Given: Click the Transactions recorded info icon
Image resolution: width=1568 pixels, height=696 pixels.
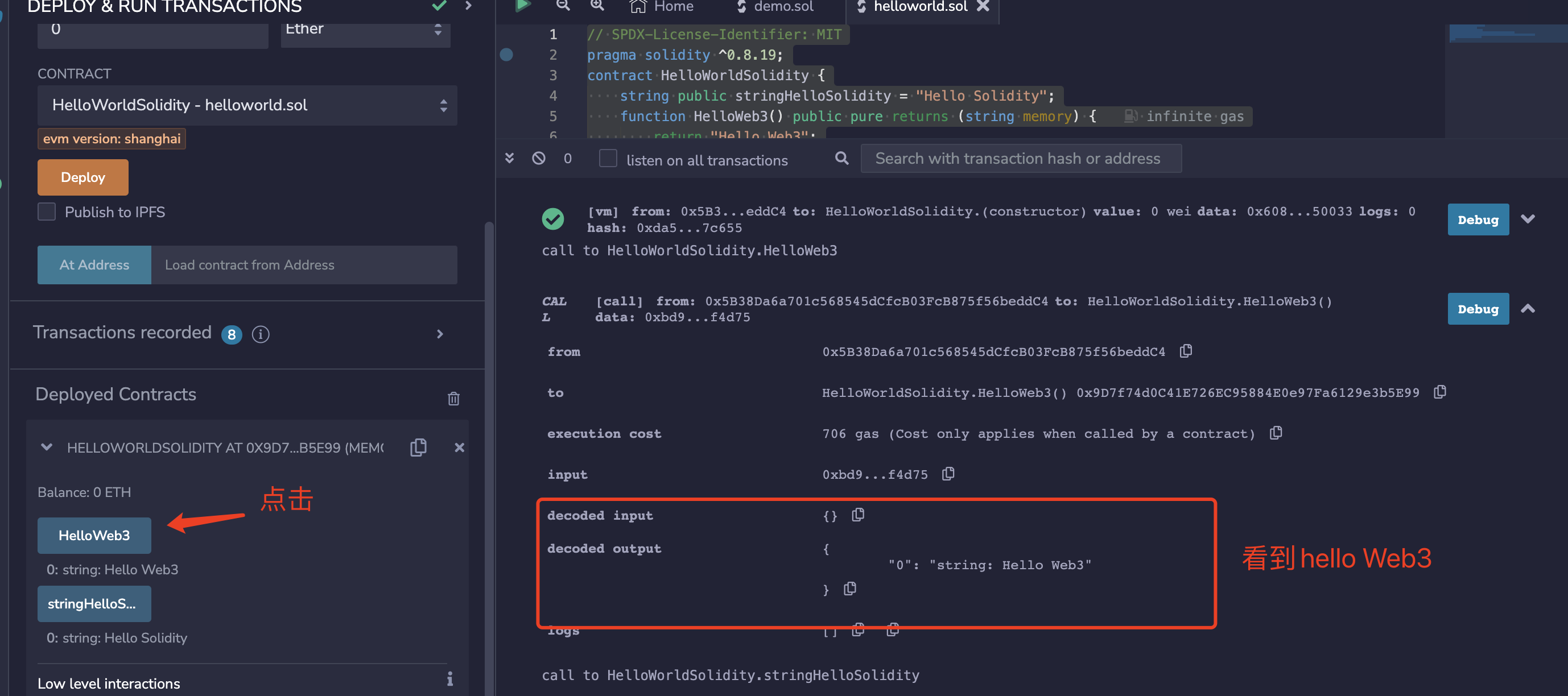Looking at the screenshot, I should click(261, 334).
